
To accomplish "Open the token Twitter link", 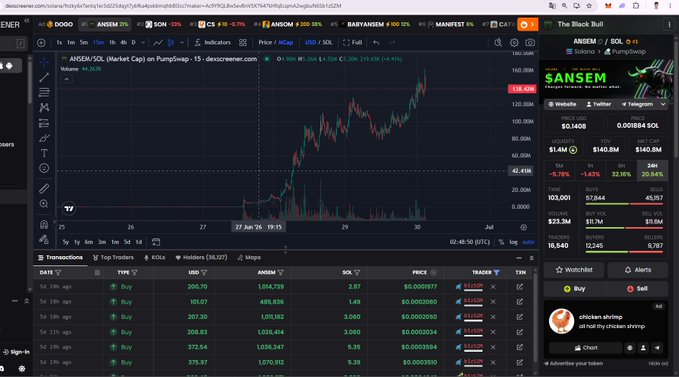I will coord(598,104).
